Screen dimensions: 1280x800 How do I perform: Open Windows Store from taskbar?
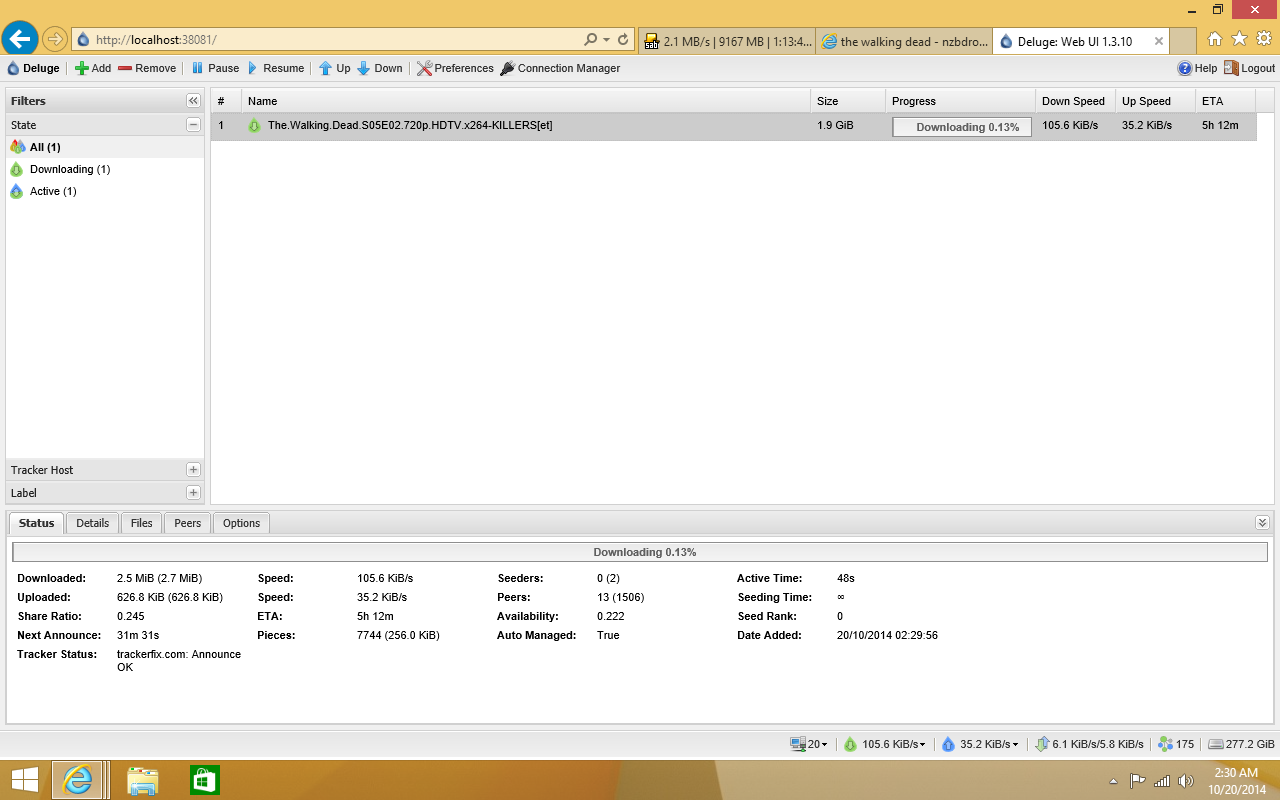coord(204,780)
